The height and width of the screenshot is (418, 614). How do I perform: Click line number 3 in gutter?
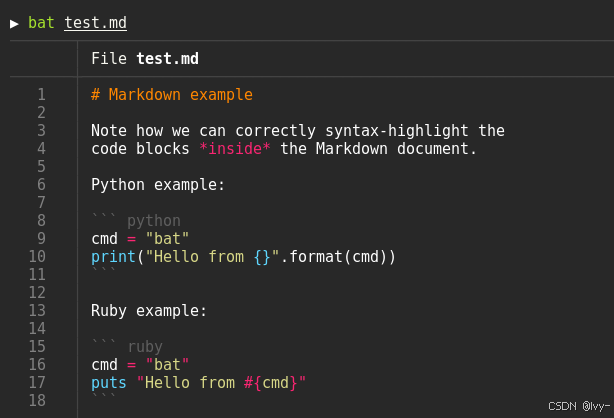pos(42,131)
